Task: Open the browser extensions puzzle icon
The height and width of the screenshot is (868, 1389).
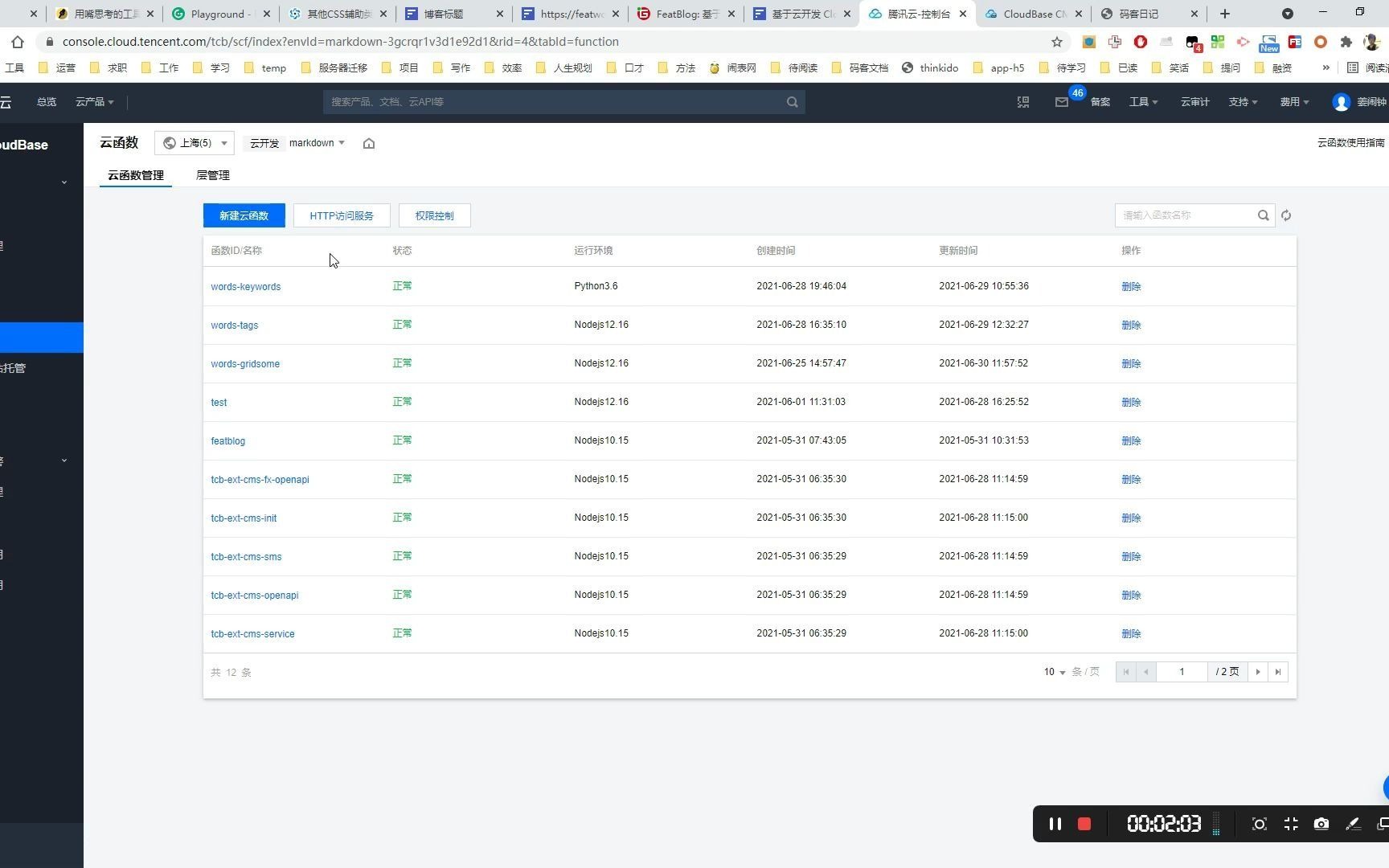Action: 1346,42
